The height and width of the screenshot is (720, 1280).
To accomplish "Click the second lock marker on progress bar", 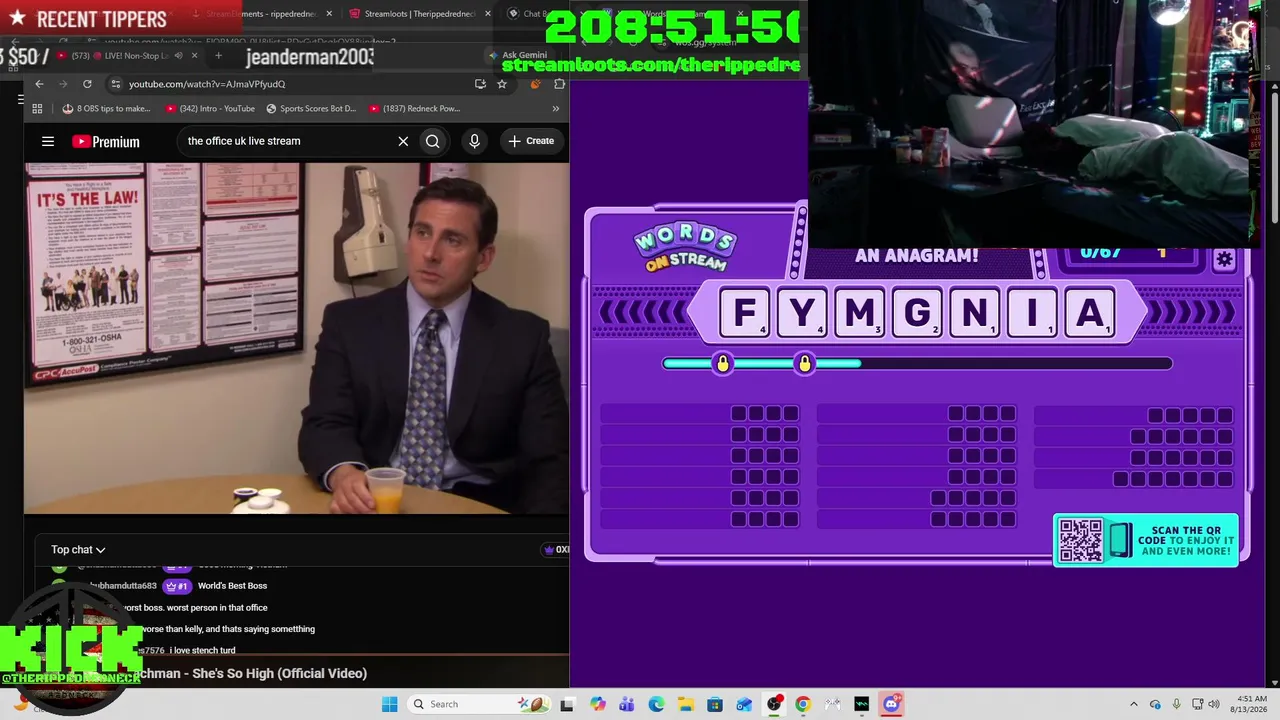I will (805, 363).
